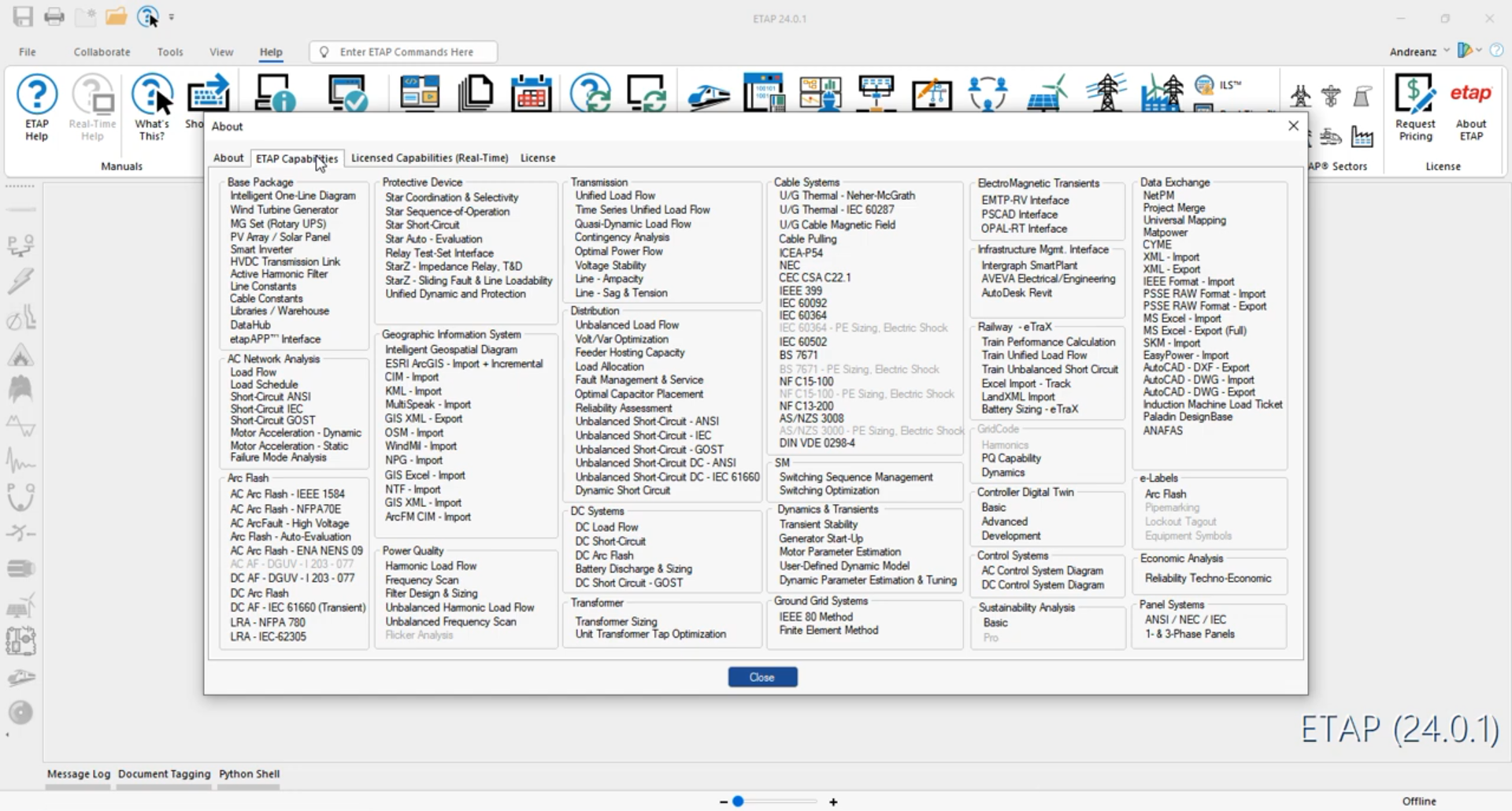The height and width of the screenshot is (811, 1512).
Task: Expand the Andreanz user account dropdown
Action: 1447,51
